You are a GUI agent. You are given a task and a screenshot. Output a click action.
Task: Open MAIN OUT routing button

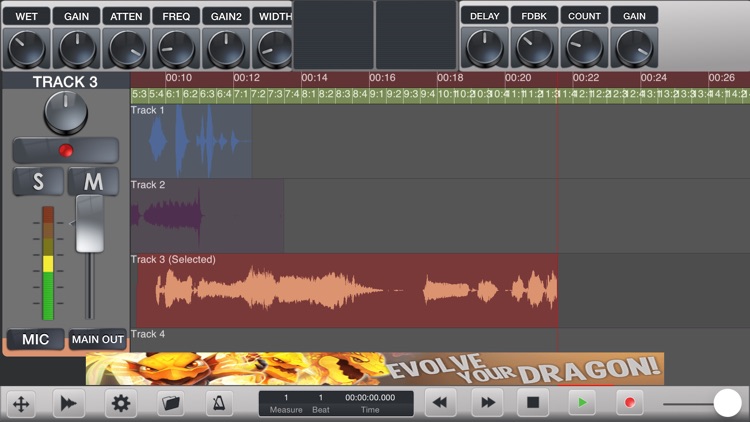[98, 339]
